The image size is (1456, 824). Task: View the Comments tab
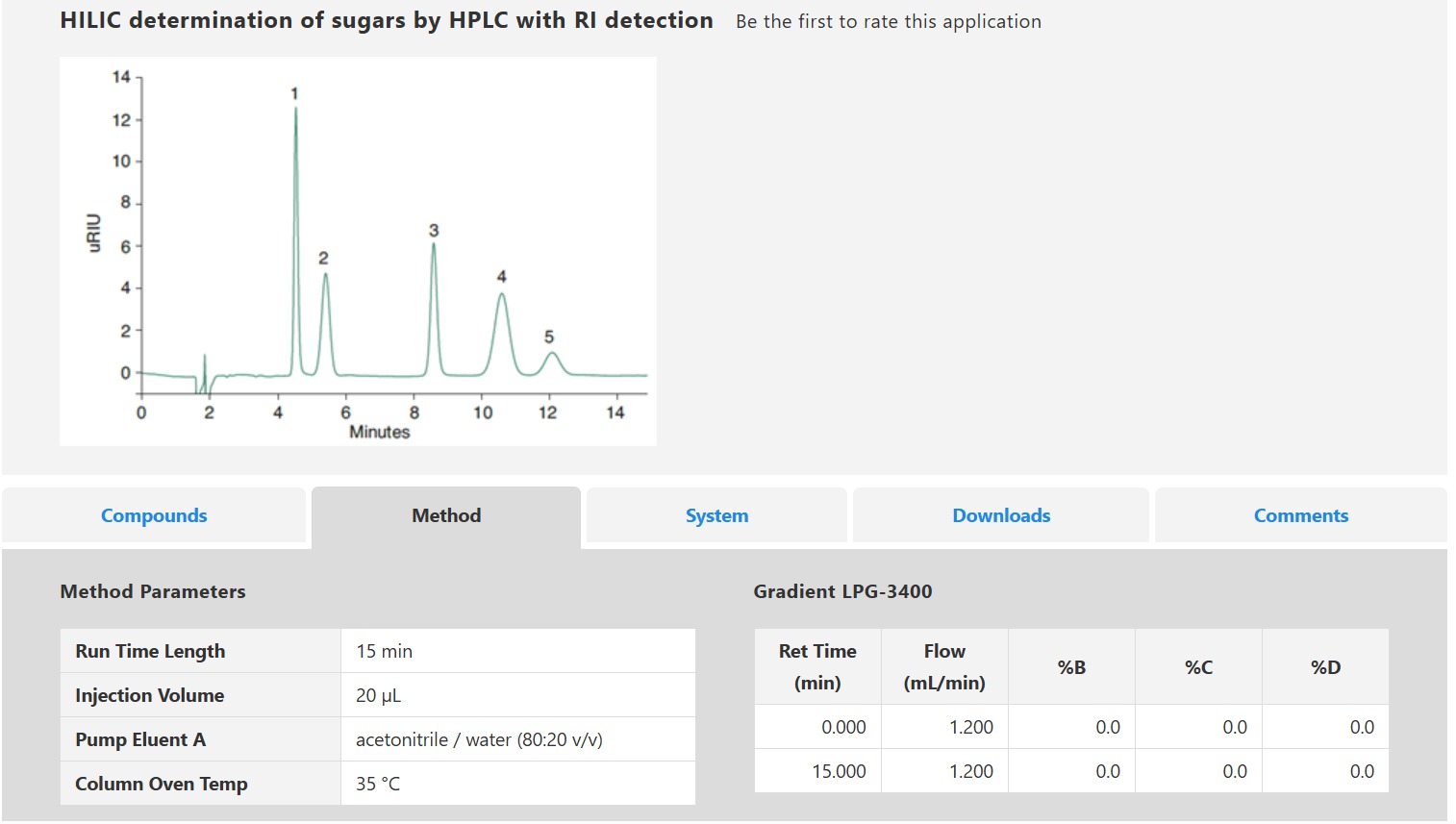tap(1300, 515)
